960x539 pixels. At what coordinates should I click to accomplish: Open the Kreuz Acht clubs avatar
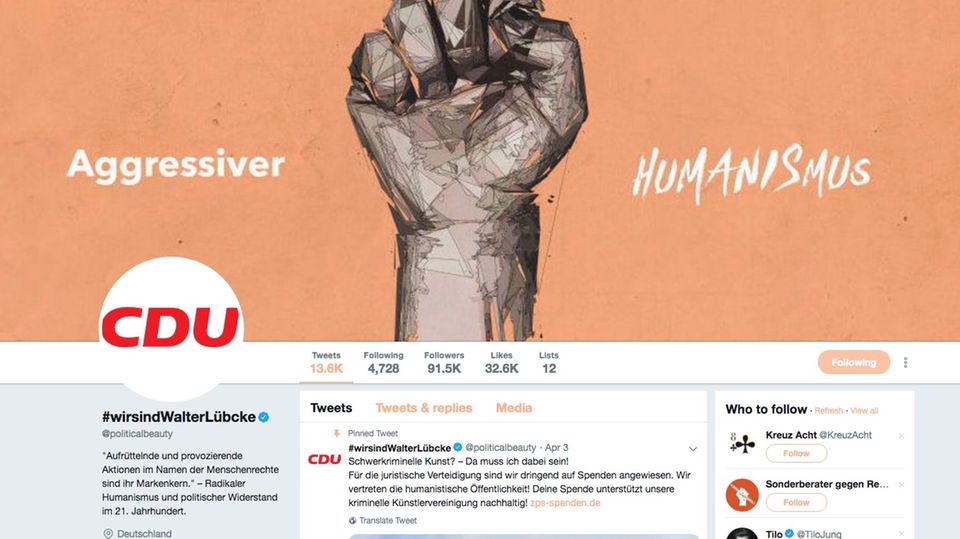click(742, 443)
